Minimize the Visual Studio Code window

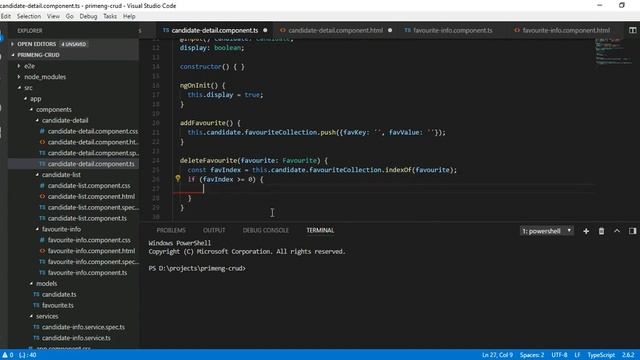(x=600, y=5)
